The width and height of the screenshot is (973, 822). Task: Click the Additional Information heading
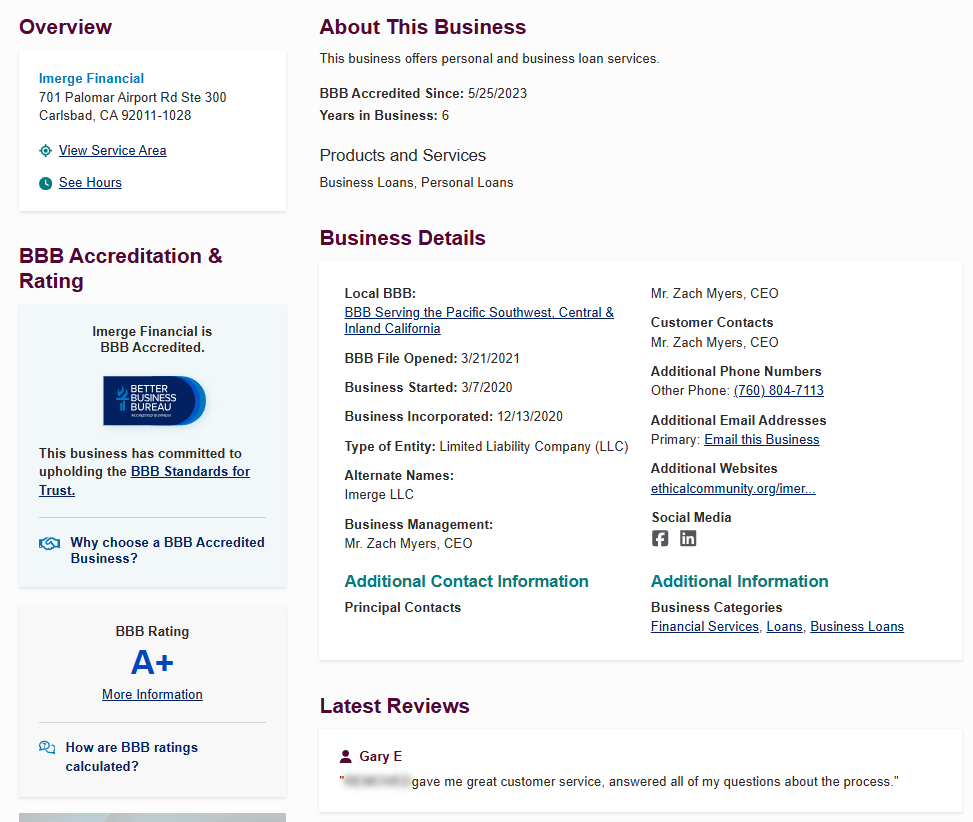pyautogui.click(x=739, y=581)
